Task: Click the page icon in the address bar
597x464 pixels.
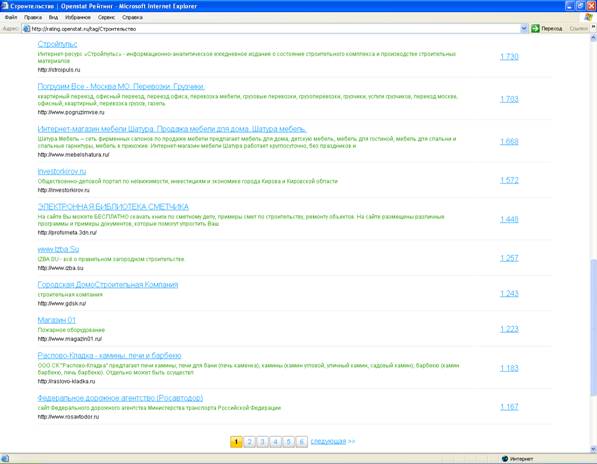Action: click(26, 29)
